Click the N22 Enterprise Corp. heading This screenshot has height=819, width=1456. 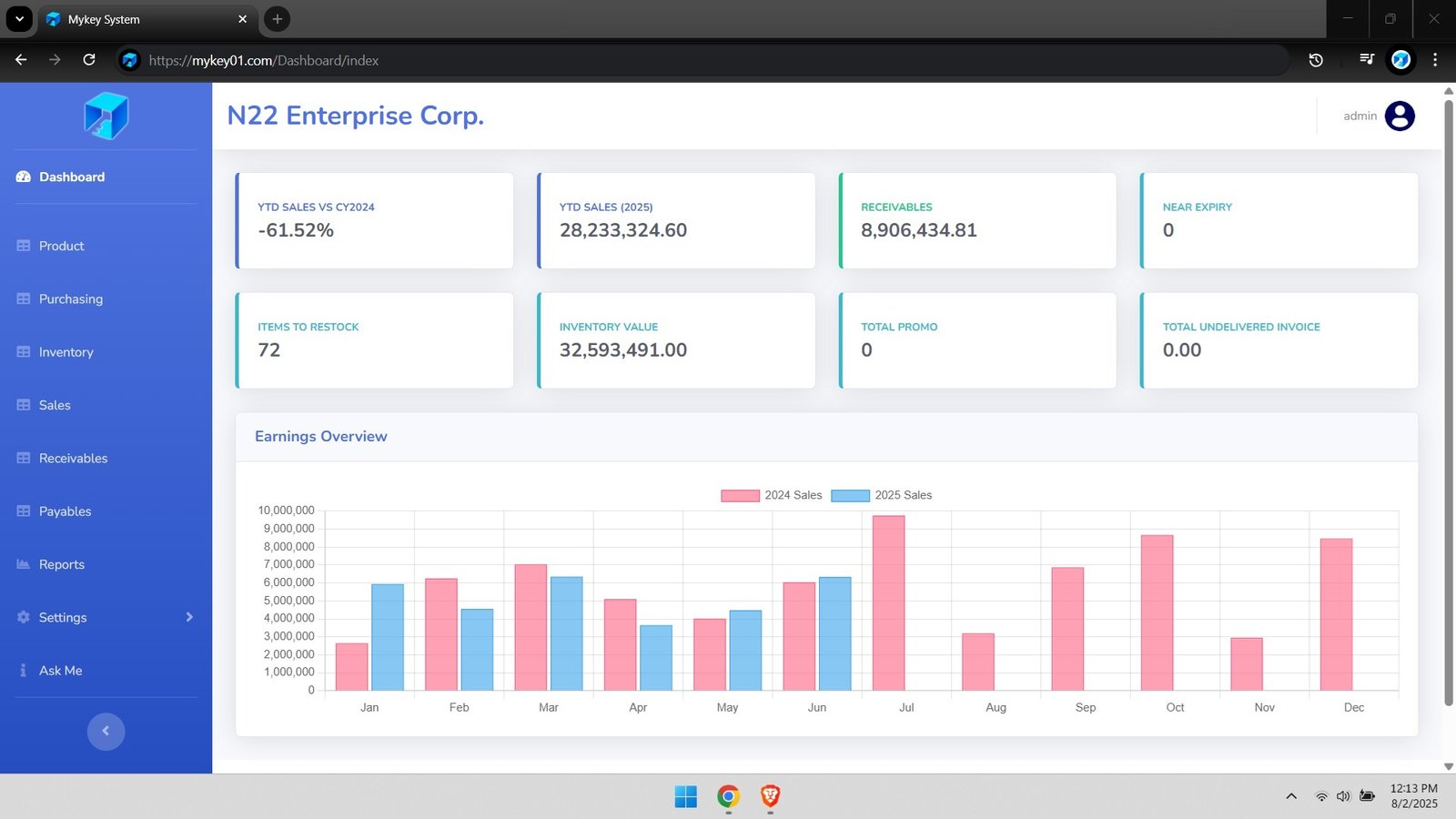355,116
